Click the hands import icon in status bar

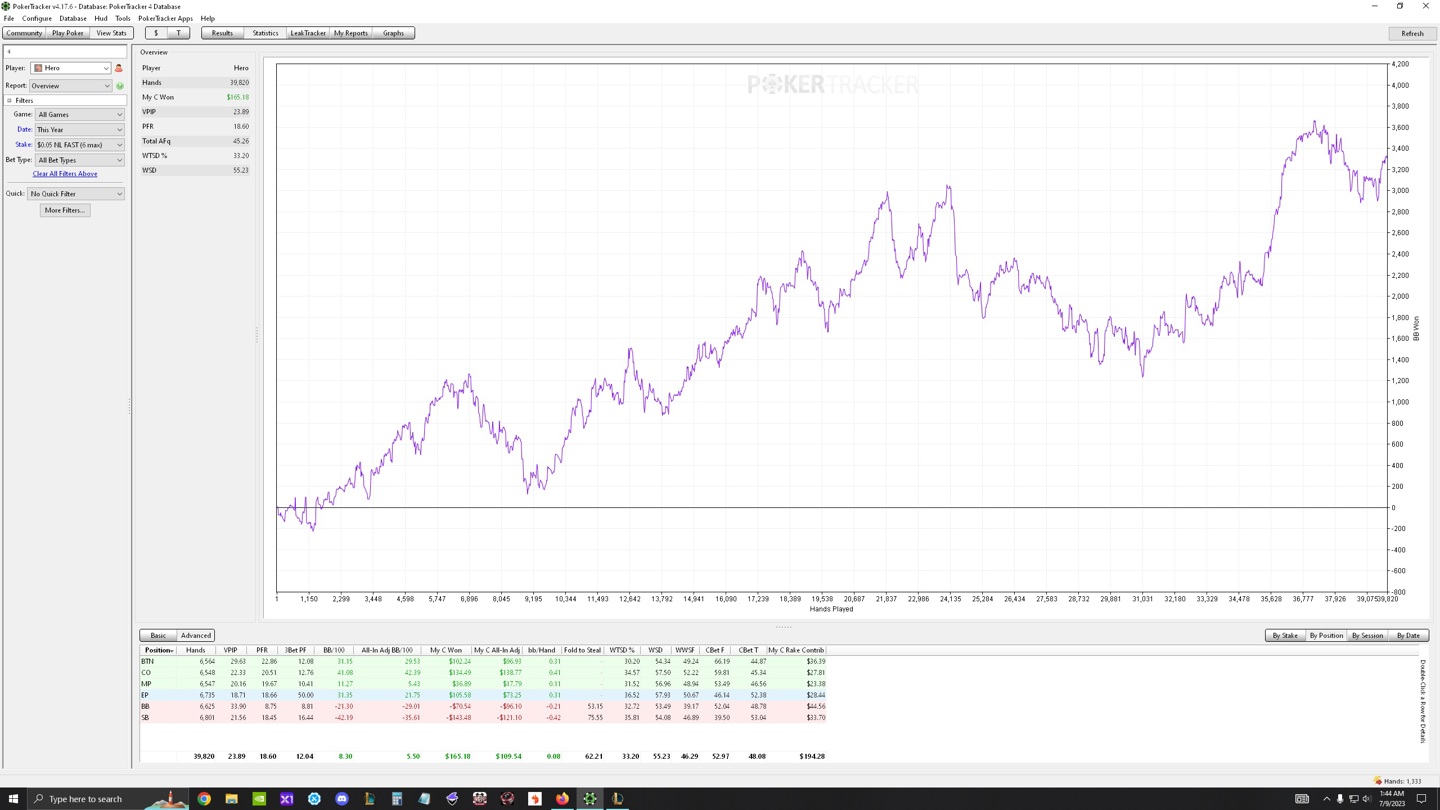pos(1378,781)
